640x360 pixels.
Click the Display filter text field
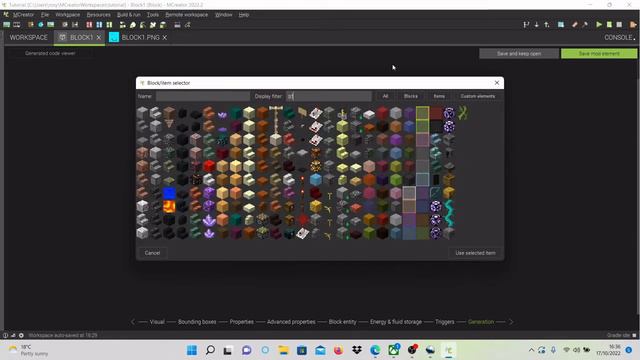pos(329,96)
